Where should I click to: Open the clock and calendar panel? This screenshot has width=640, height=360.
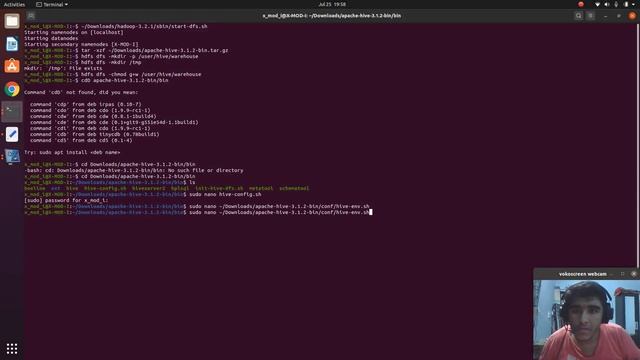332,4
